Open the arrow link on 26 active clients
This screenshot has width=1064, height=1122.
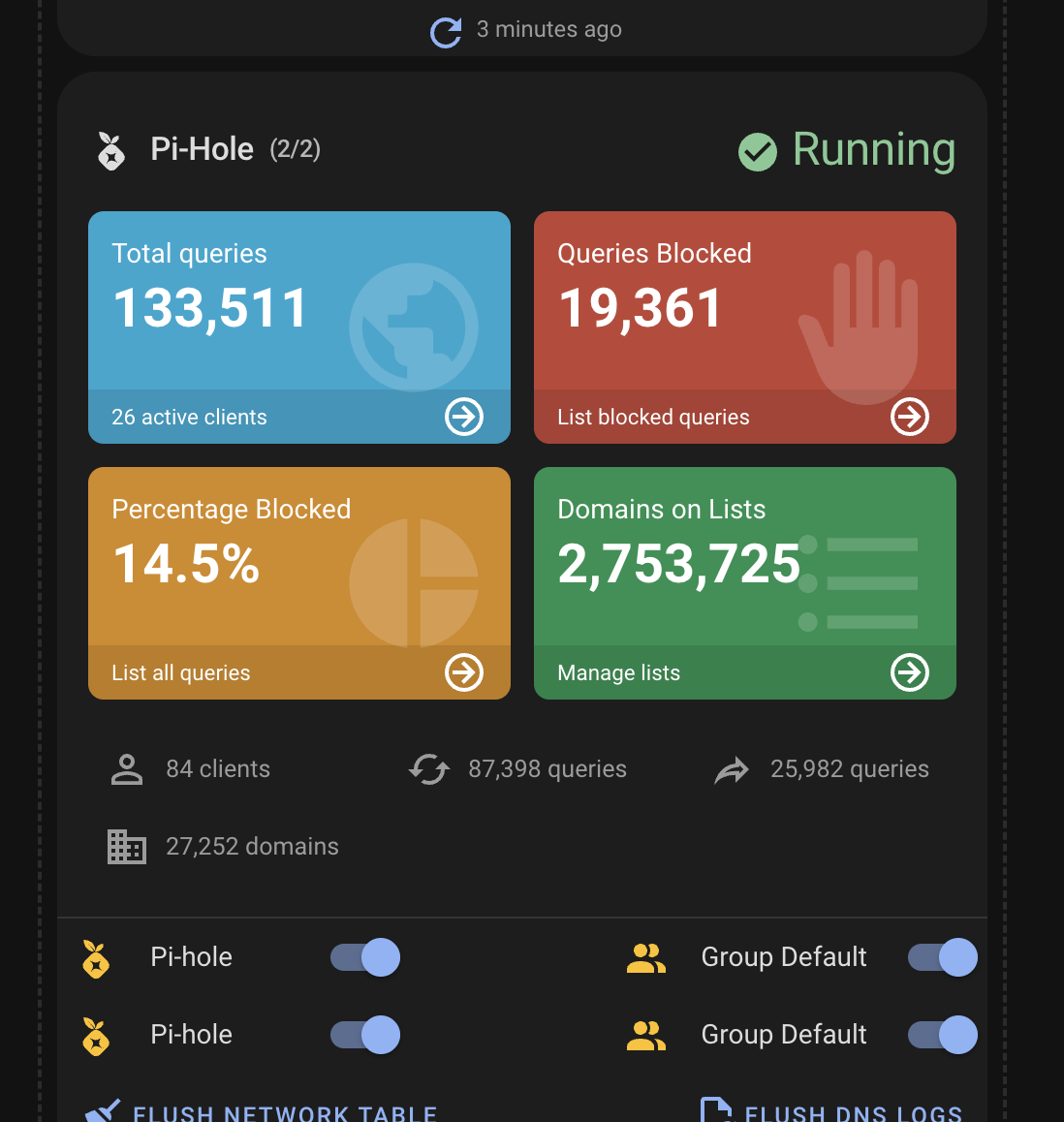[464, 417]
